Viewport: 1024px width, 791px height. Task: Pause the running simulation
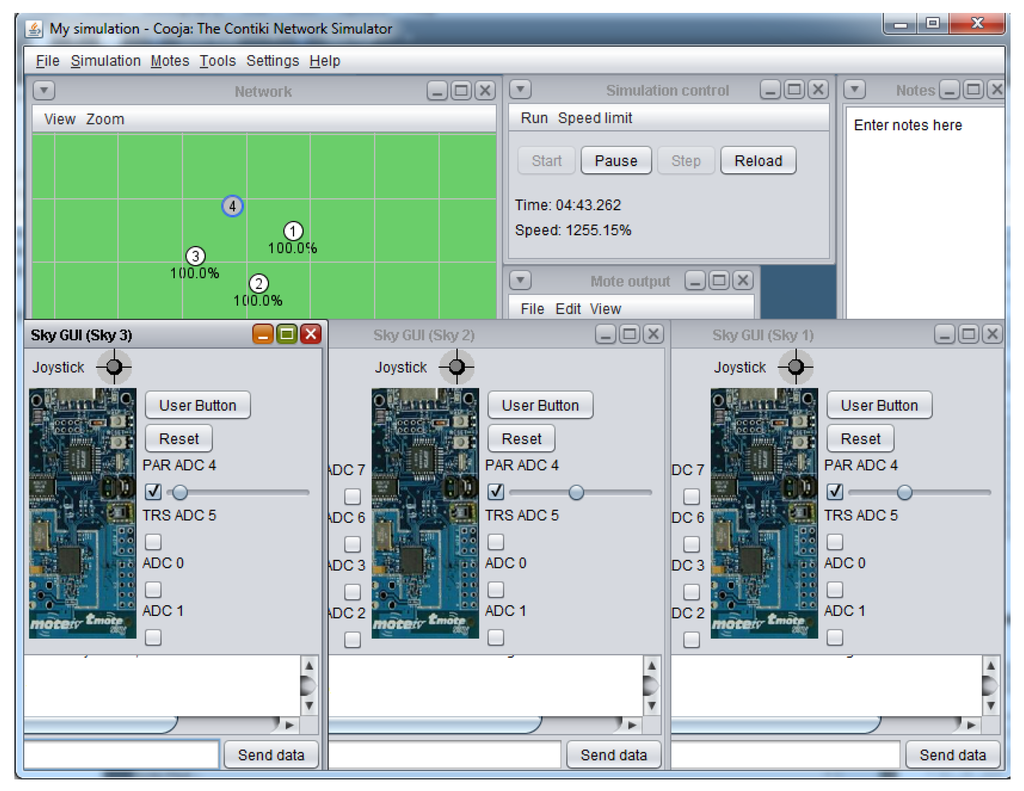pyautogui.click(x=616, y=161)
